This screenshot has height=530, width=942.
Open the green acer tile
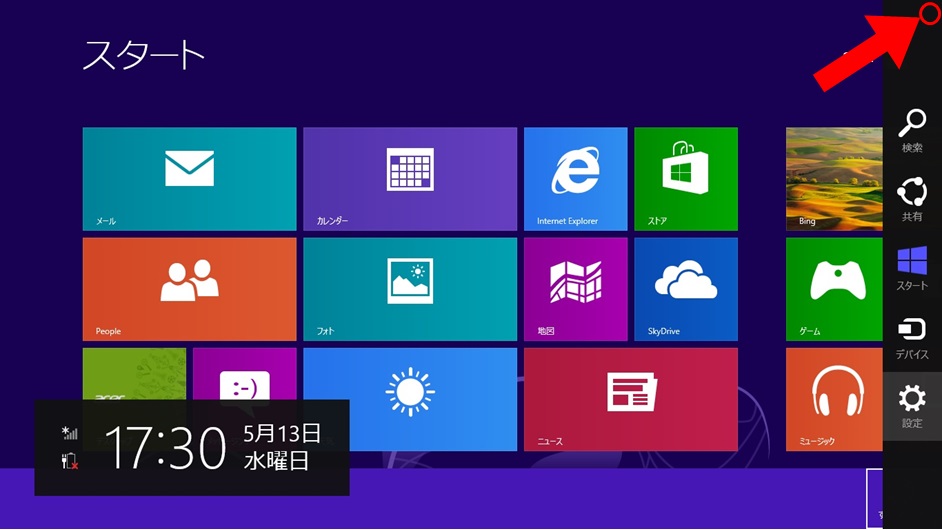click(x=135, y=374)
